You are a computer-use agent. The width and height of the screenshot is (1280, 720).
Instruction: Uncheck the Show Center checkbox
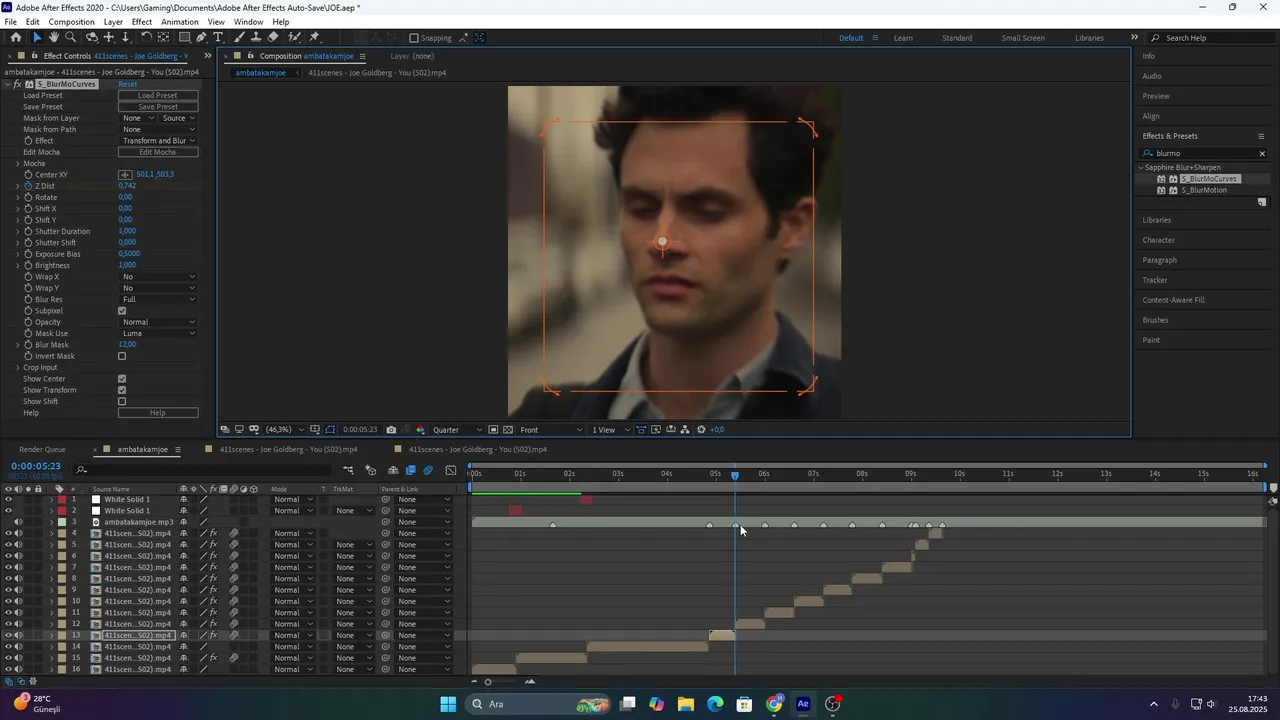pyautogui.click(x=122, y=379)
